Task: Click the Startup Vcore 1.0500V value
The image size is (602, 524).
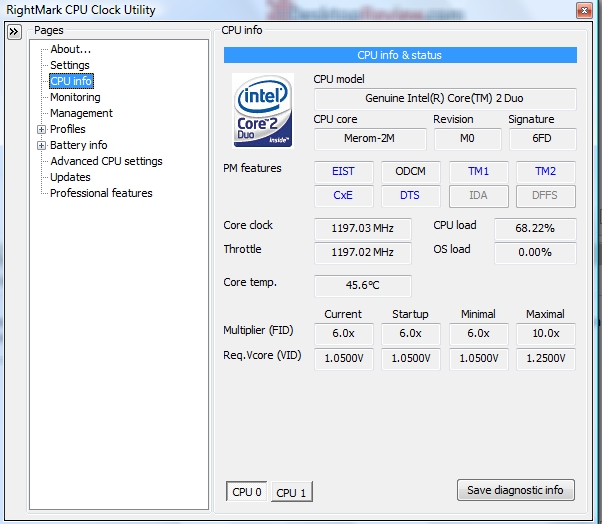Action: [x=410, y=359]
